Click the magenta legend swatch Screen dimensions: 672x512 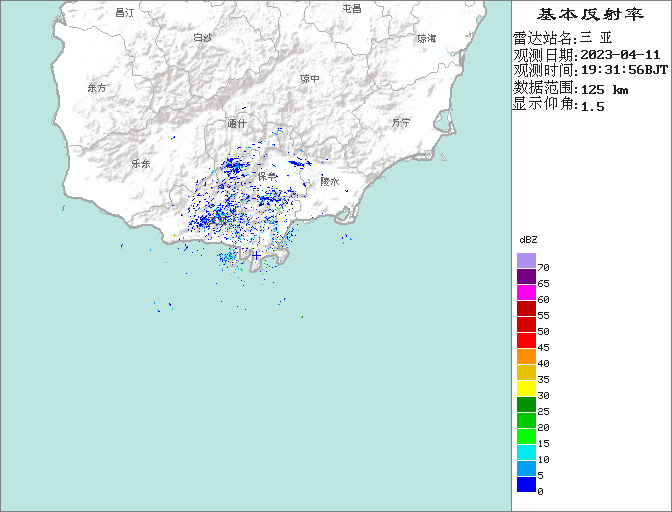[x=526, y=293]
